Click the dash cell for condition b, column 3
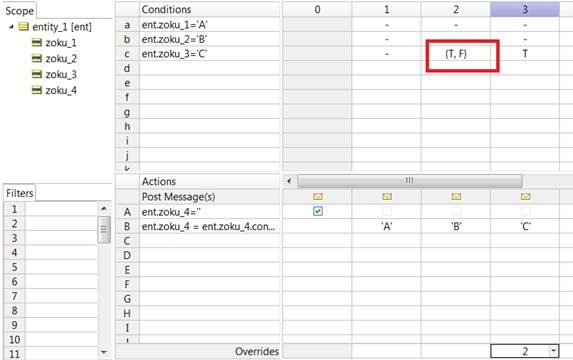Image resolution: width=573 pixels, height=360 pixels. (525, 39)
